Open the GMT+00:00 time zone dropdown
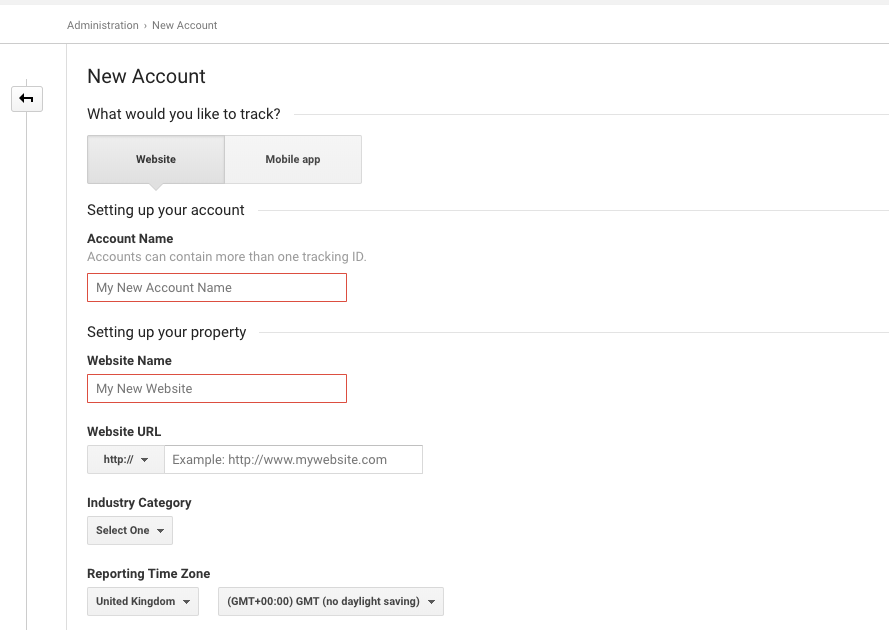The height and width of the screenshot is (630, 889). point(330,602)
